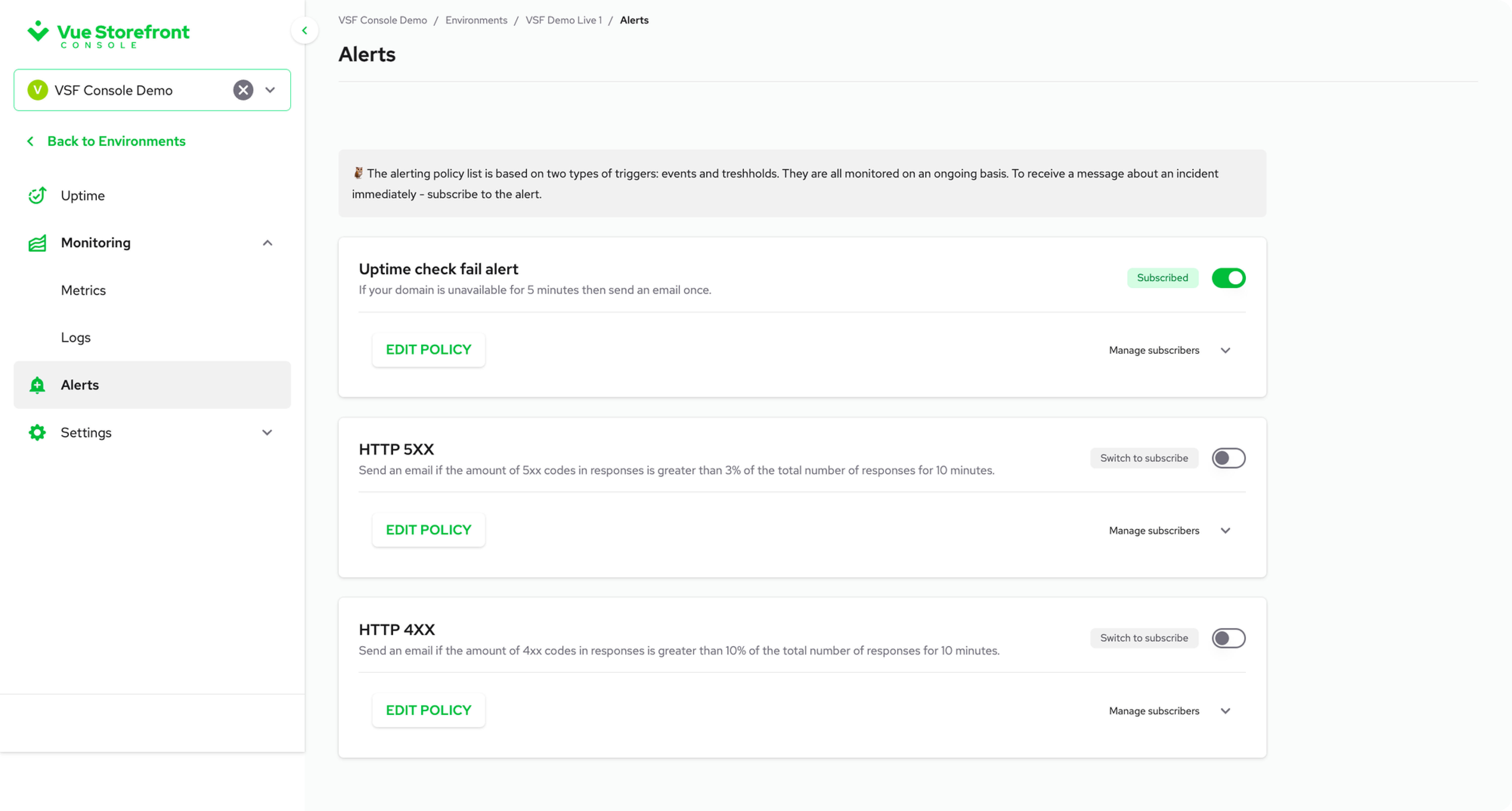Image resolution: width=1512 pixels, height=811 pixels.
Task: Disable the Uptime check fail alert subscription
Action: coord(1228,278)
